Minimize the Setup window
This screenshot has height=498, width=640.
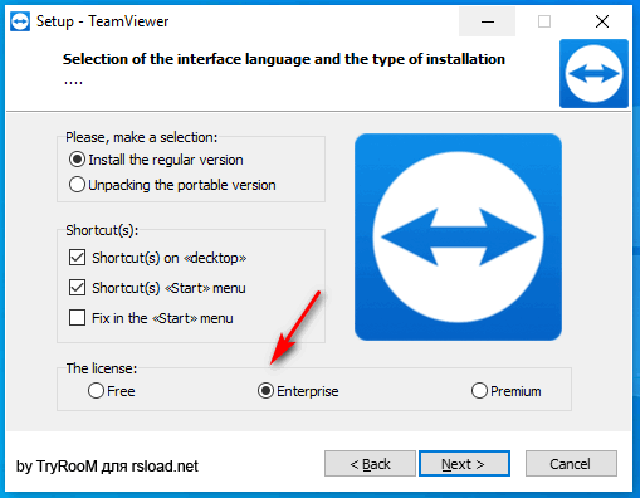coord(487,22)
